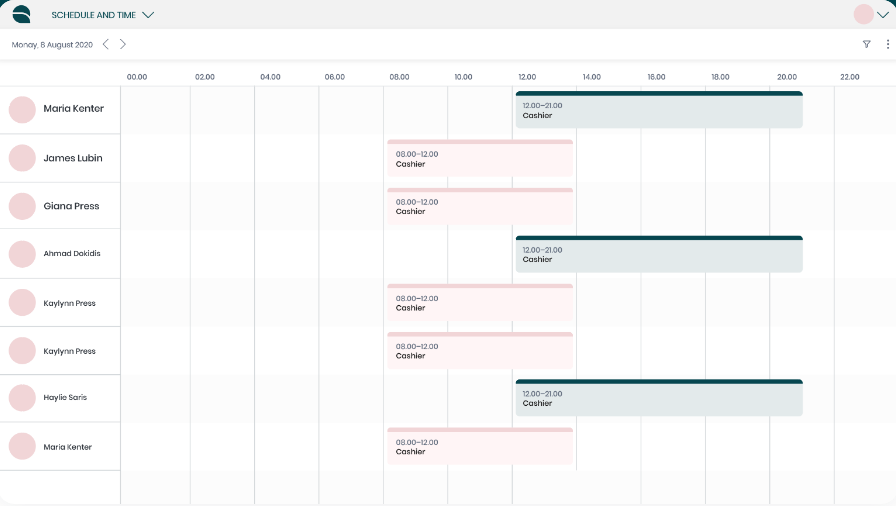The image size is (896, 506).
Task: Open Ahmad Dokidis employee name
Action: 72,254
